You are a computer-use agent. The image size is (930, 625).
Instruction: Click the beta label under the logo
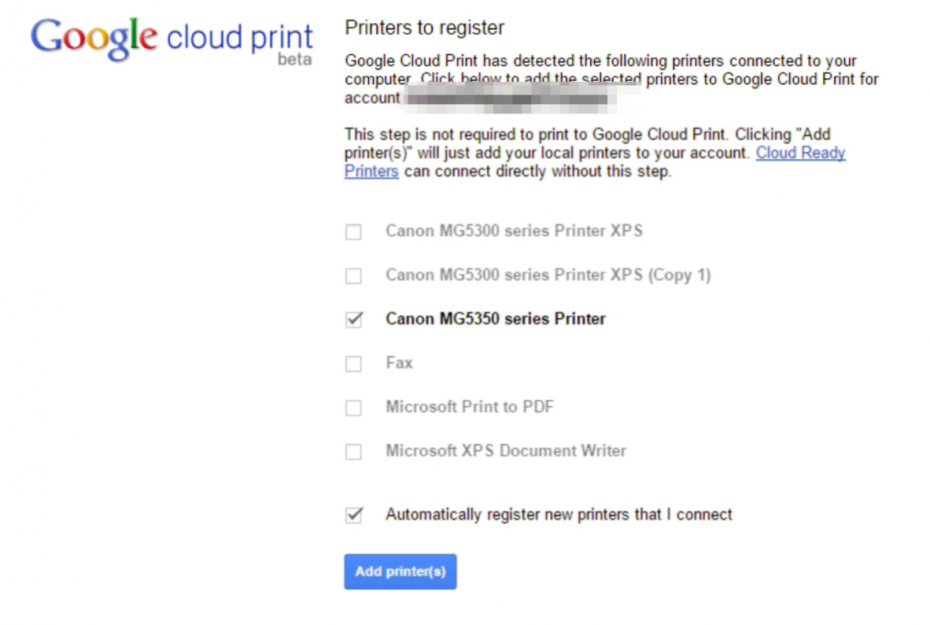pyautogui.click(x=296, y=60)
